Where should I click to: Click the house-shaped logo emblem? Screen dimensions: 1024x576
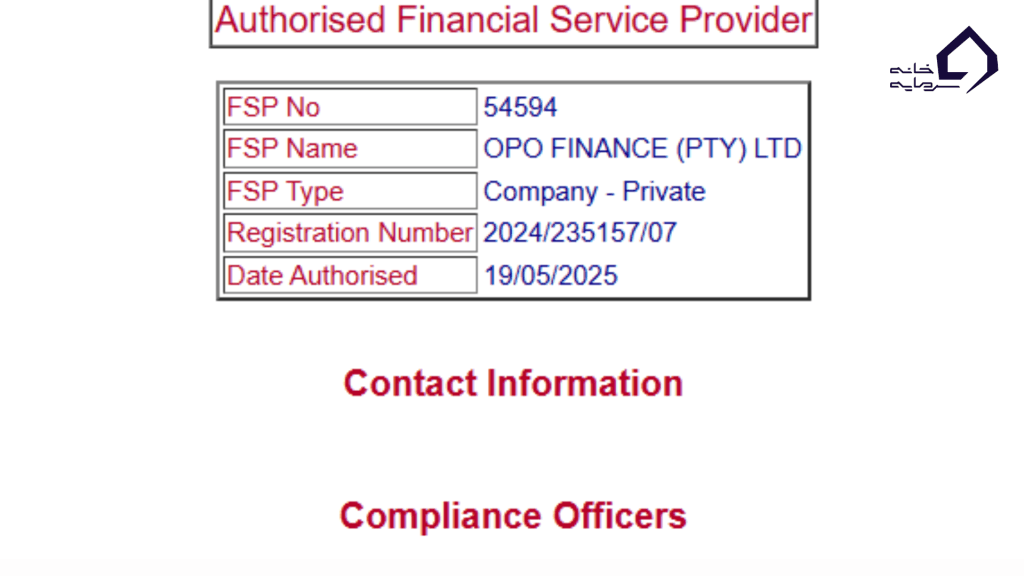[968, 60]
